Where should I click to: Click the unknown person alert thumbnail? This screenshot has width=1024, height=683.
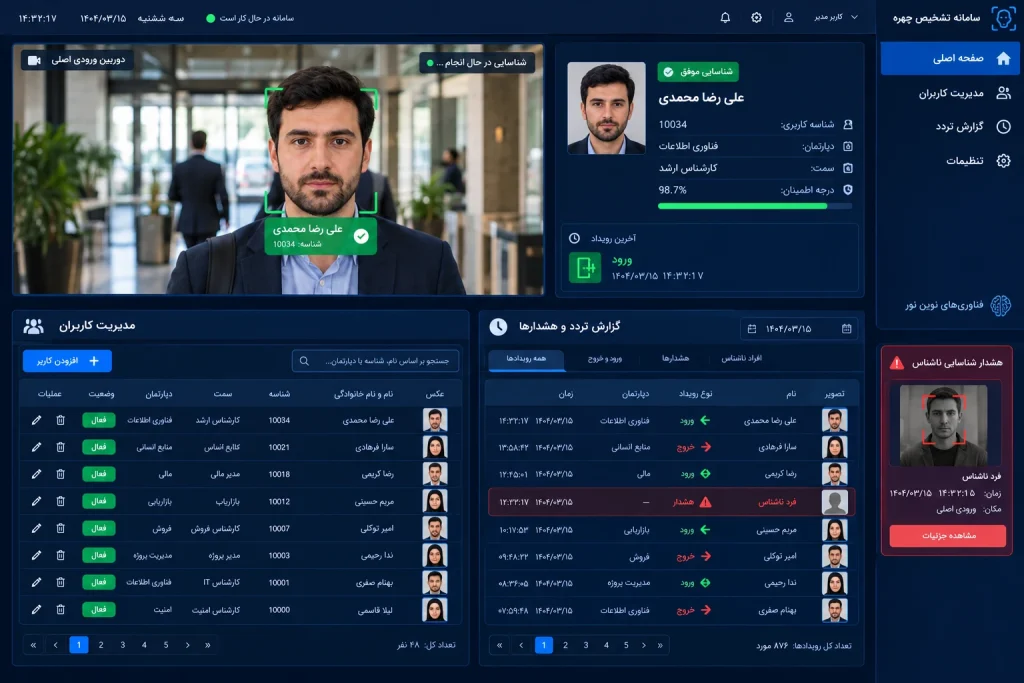coord(943,426)
